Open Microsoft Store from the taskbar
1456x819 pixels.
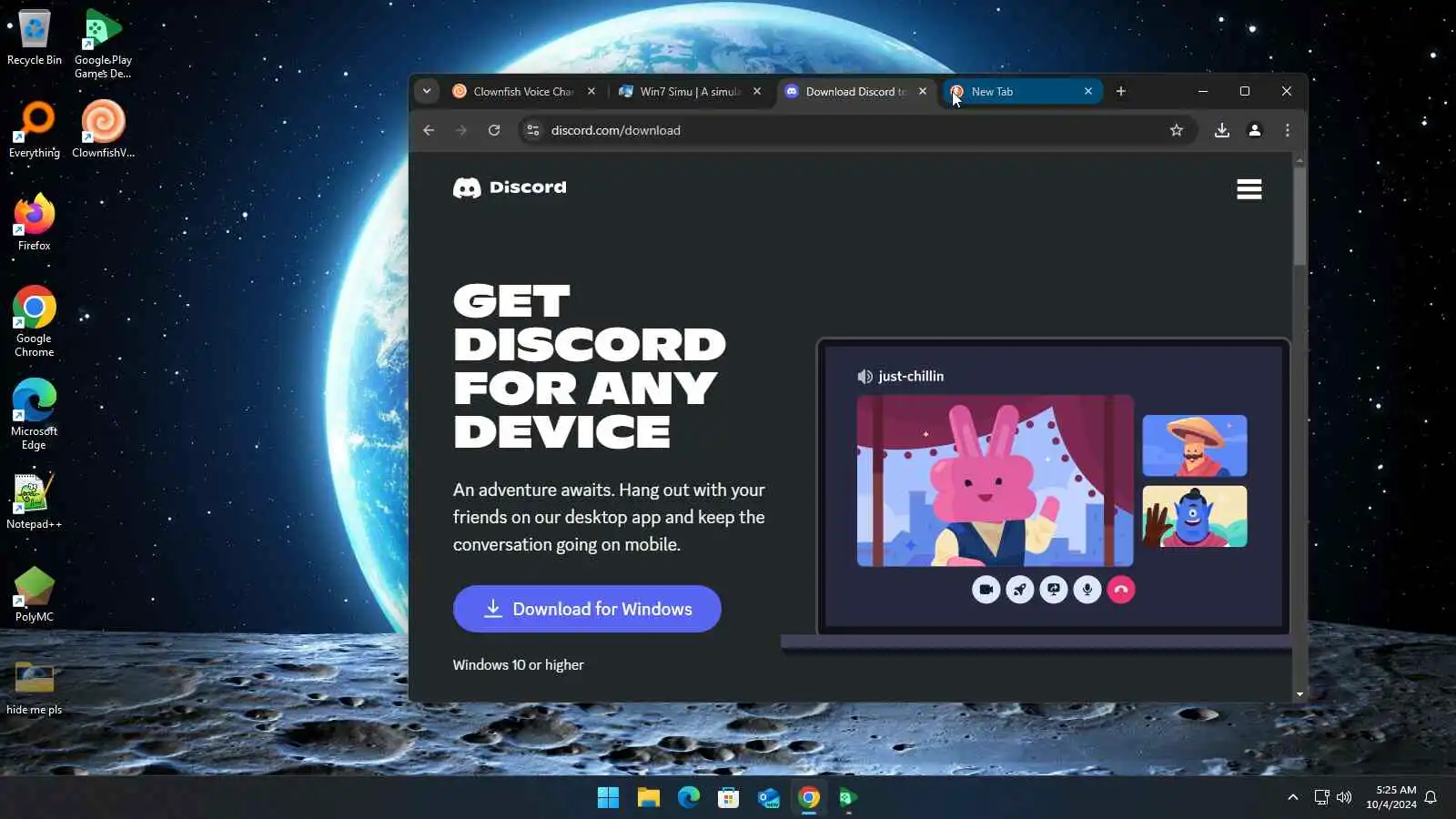[x=729, y=798]
